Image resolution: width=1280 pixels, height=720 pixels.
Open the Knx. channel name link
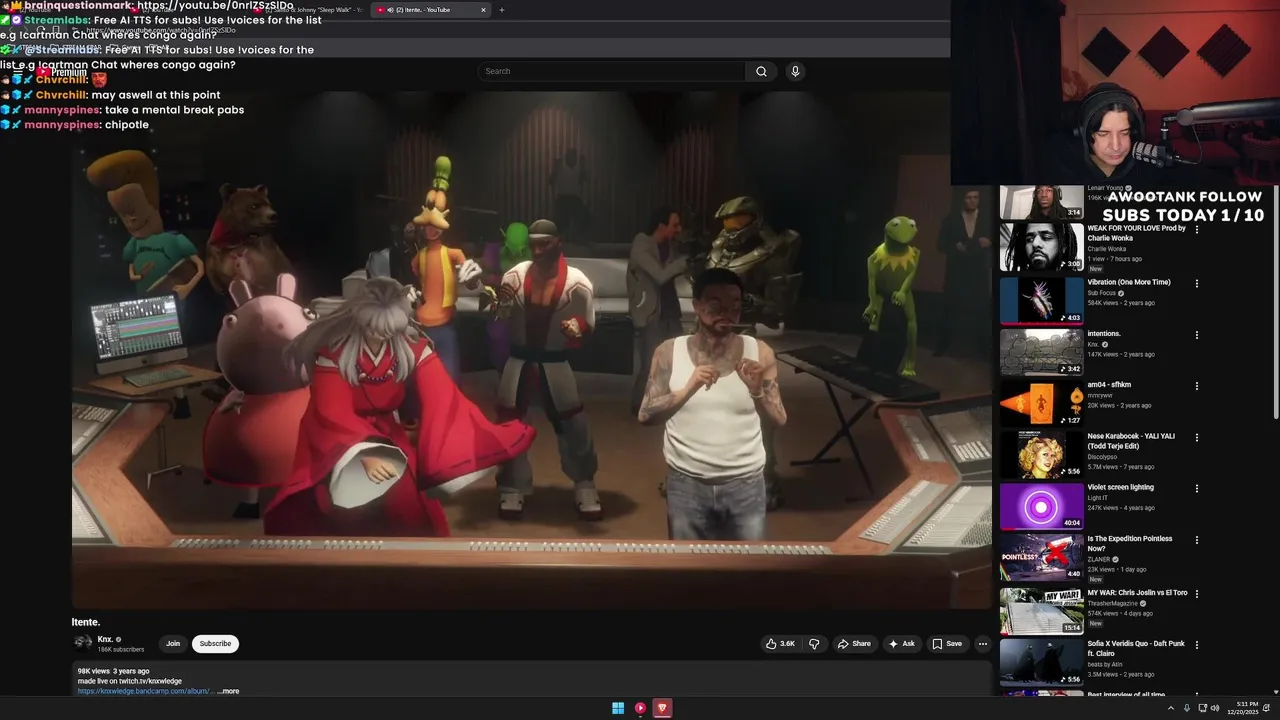(x=105, y=639)
